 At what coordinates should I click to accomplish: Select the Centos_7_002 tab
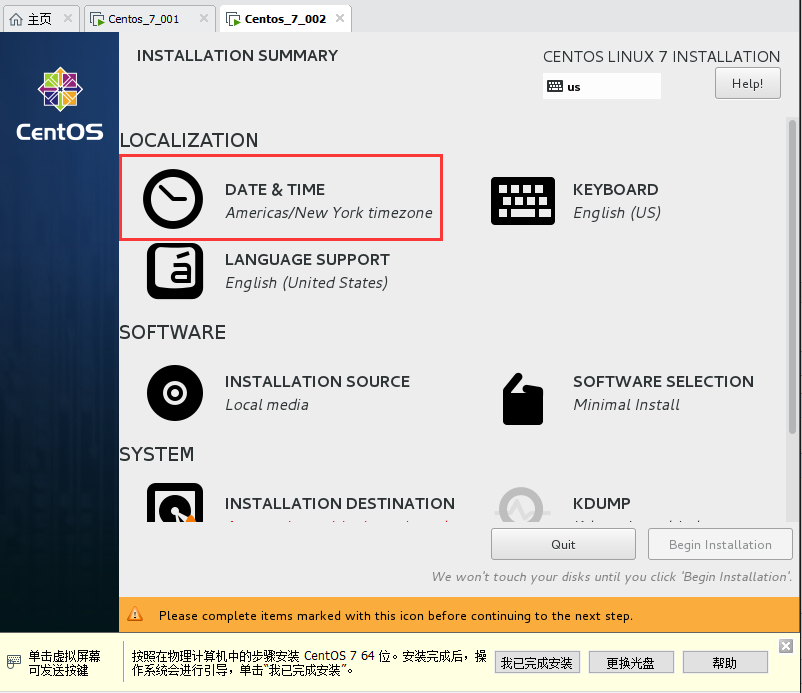click(x=285, y=19)
